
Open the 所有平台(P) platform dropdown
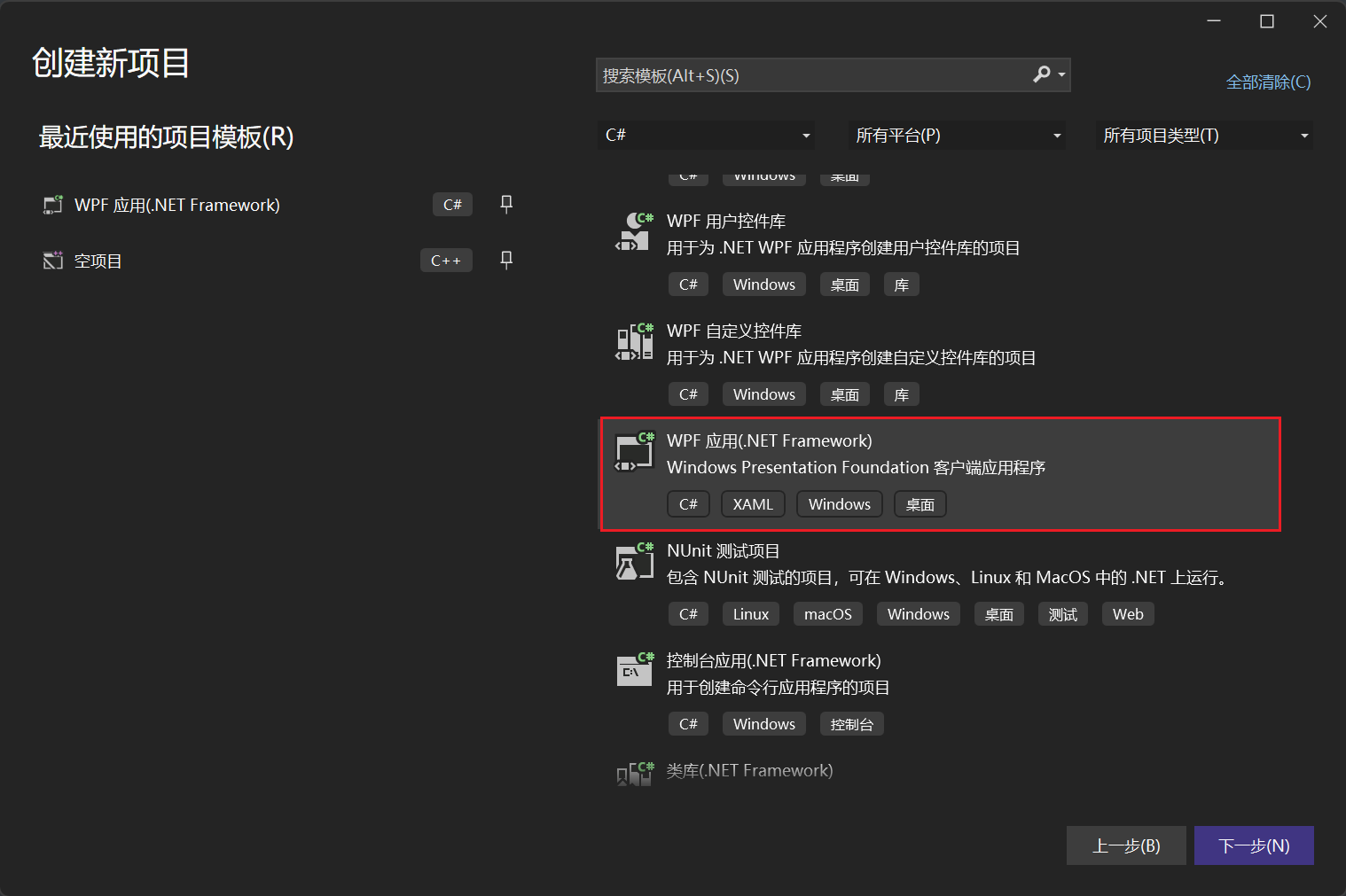pos(956,135)
